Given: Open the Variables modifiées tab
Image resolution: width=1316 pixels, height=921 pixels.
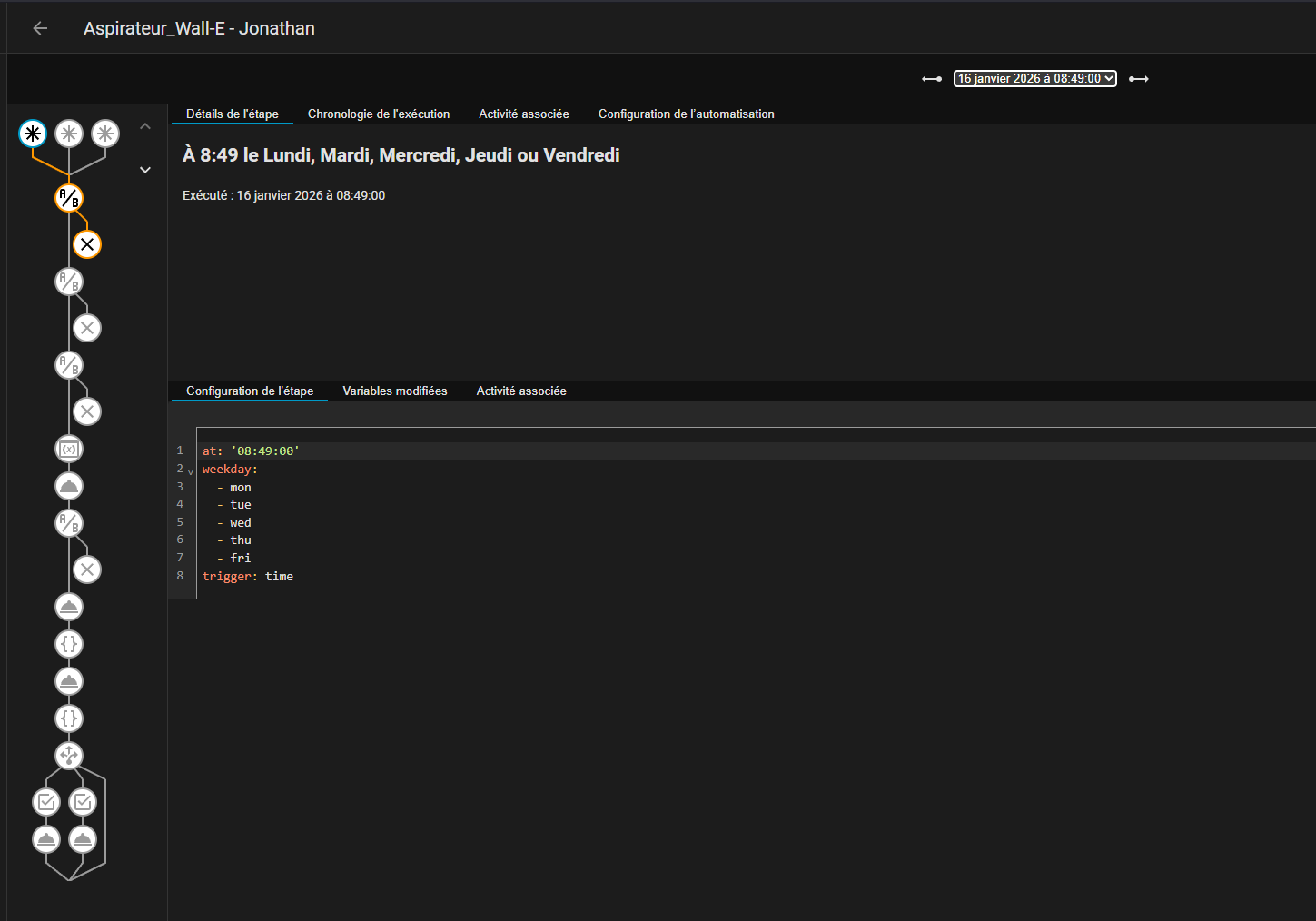Looking at the screenshot, I should point(394,391).
